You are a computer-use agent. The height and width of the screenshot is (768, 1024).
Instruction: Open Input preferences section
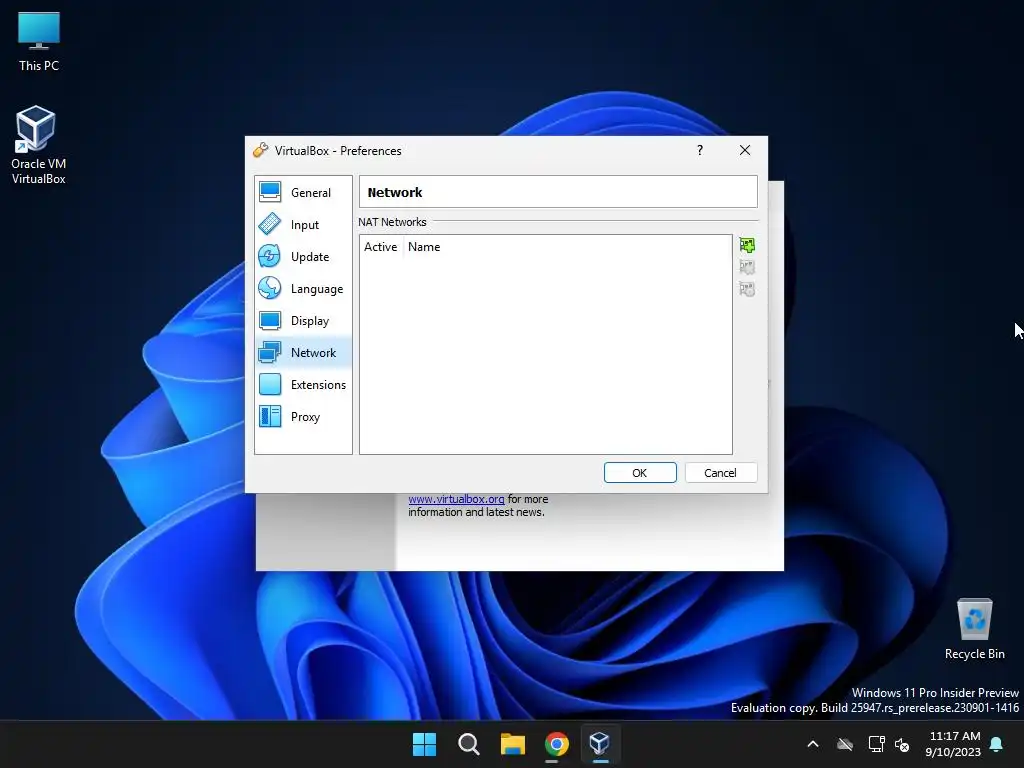coord(303,225)
